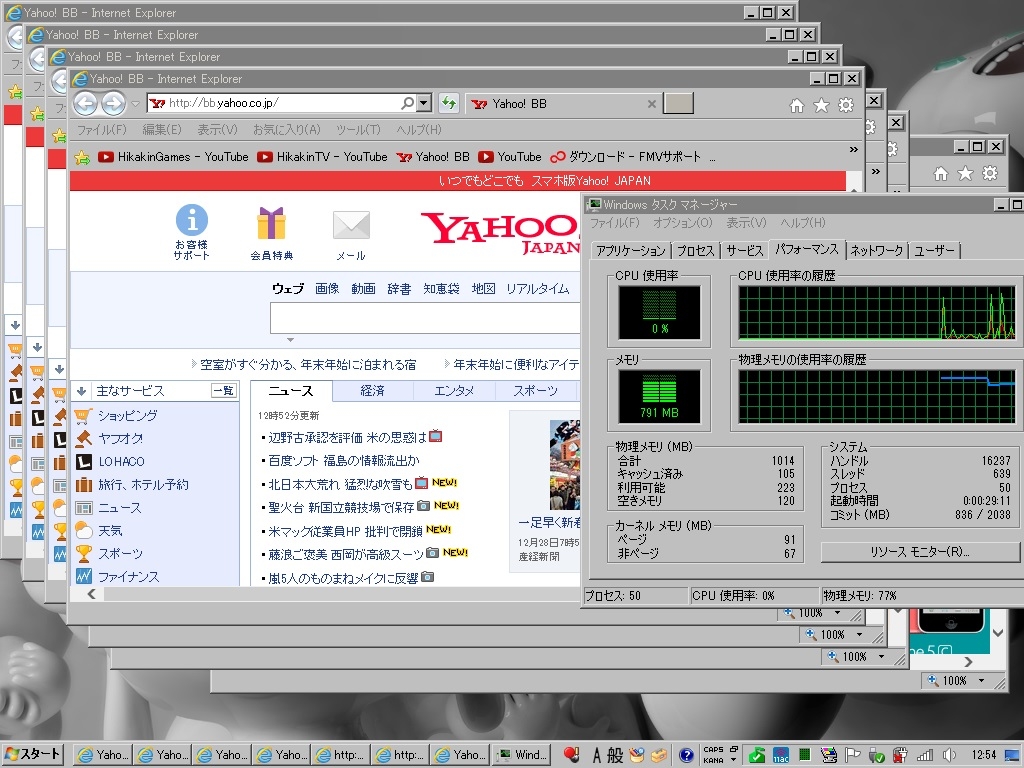Screen dimensions: 1024x768
Task: Click the green refresh icon beside the address bar
Action: click(449, 103)
